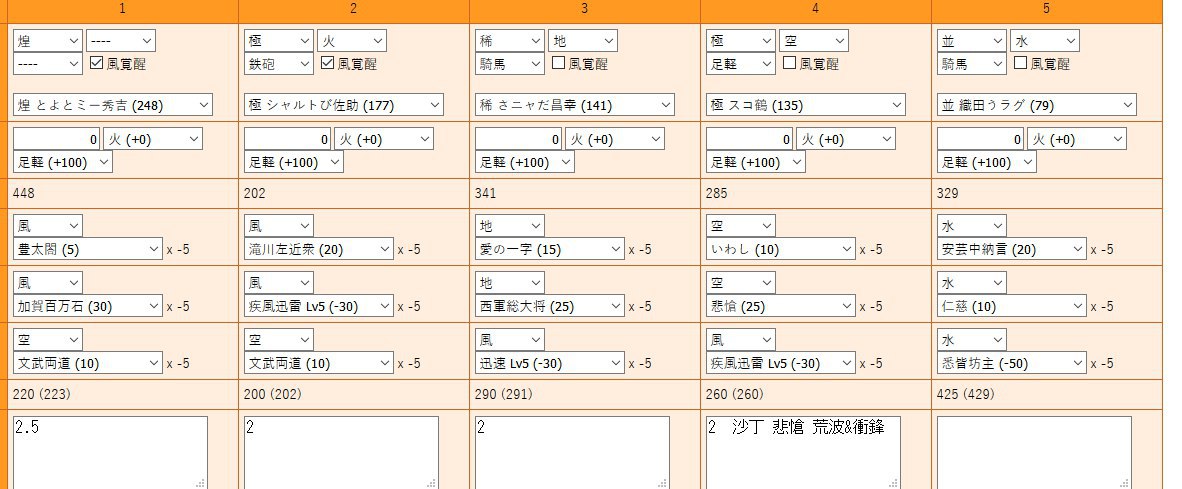Click memo textarea with 沙丁 悲愴 荒波&衝鋒
Viewport: 1182px width, 489px height.
(x=803, y=452)
